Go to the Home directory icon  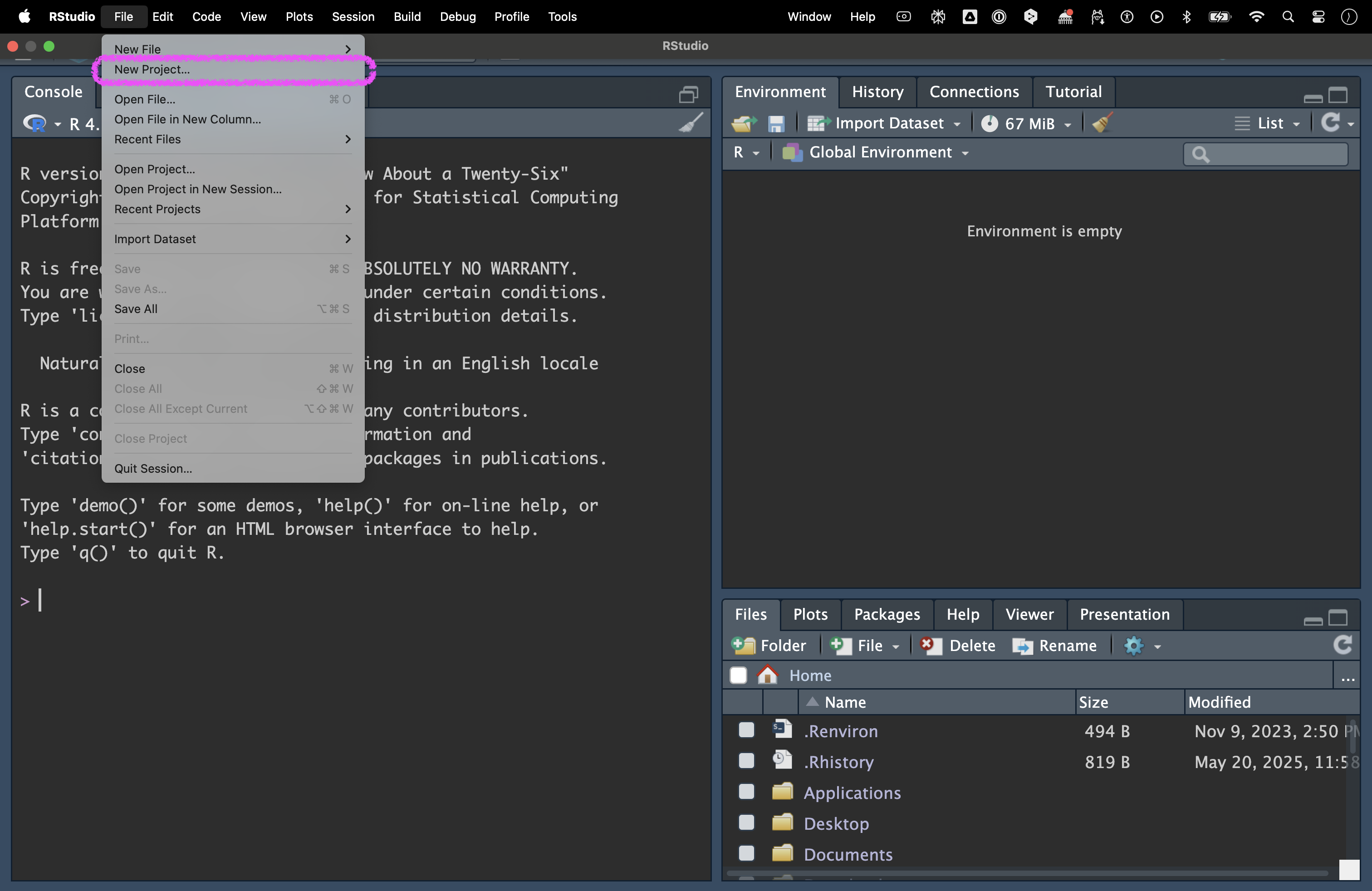pos(767,675)
